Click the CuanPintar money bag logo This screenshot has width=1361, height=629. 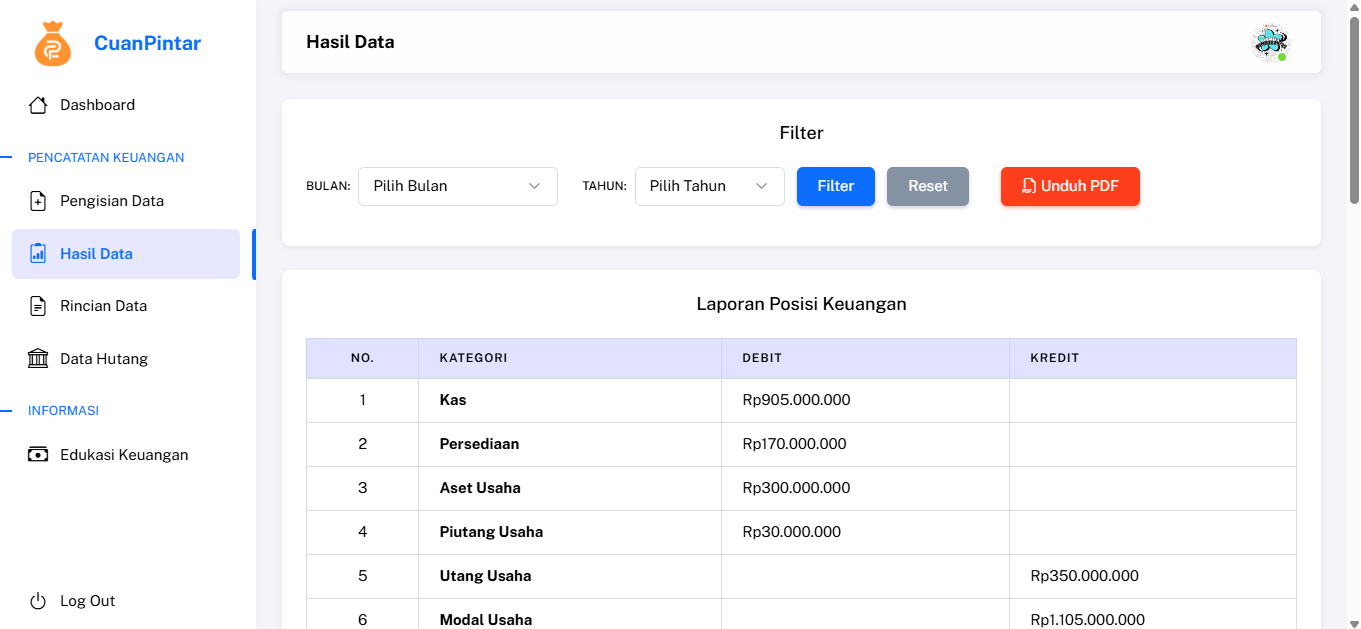point(53,44)
